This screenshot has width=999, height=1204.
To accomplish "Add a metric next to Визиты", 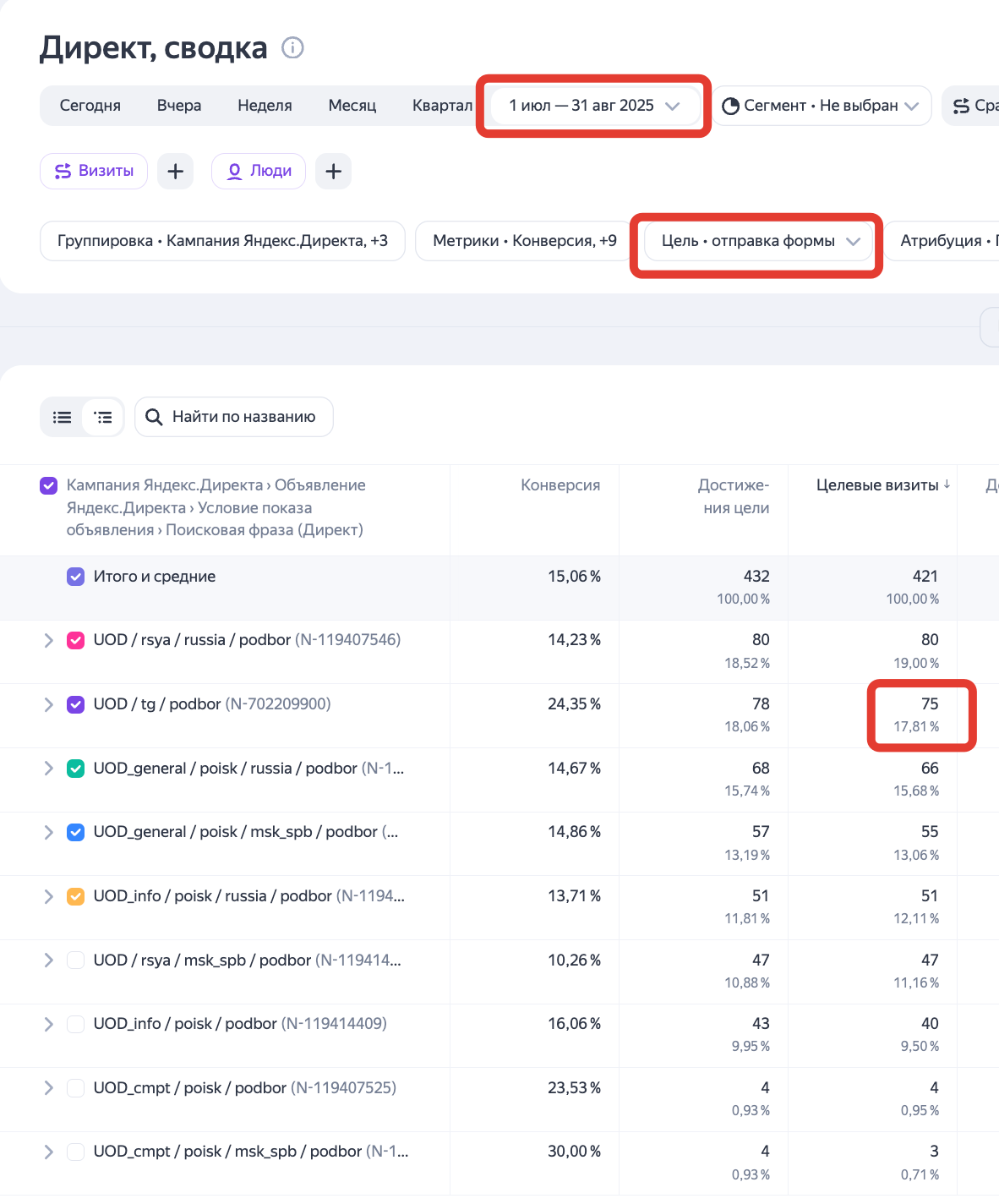I will click(175, 172).
